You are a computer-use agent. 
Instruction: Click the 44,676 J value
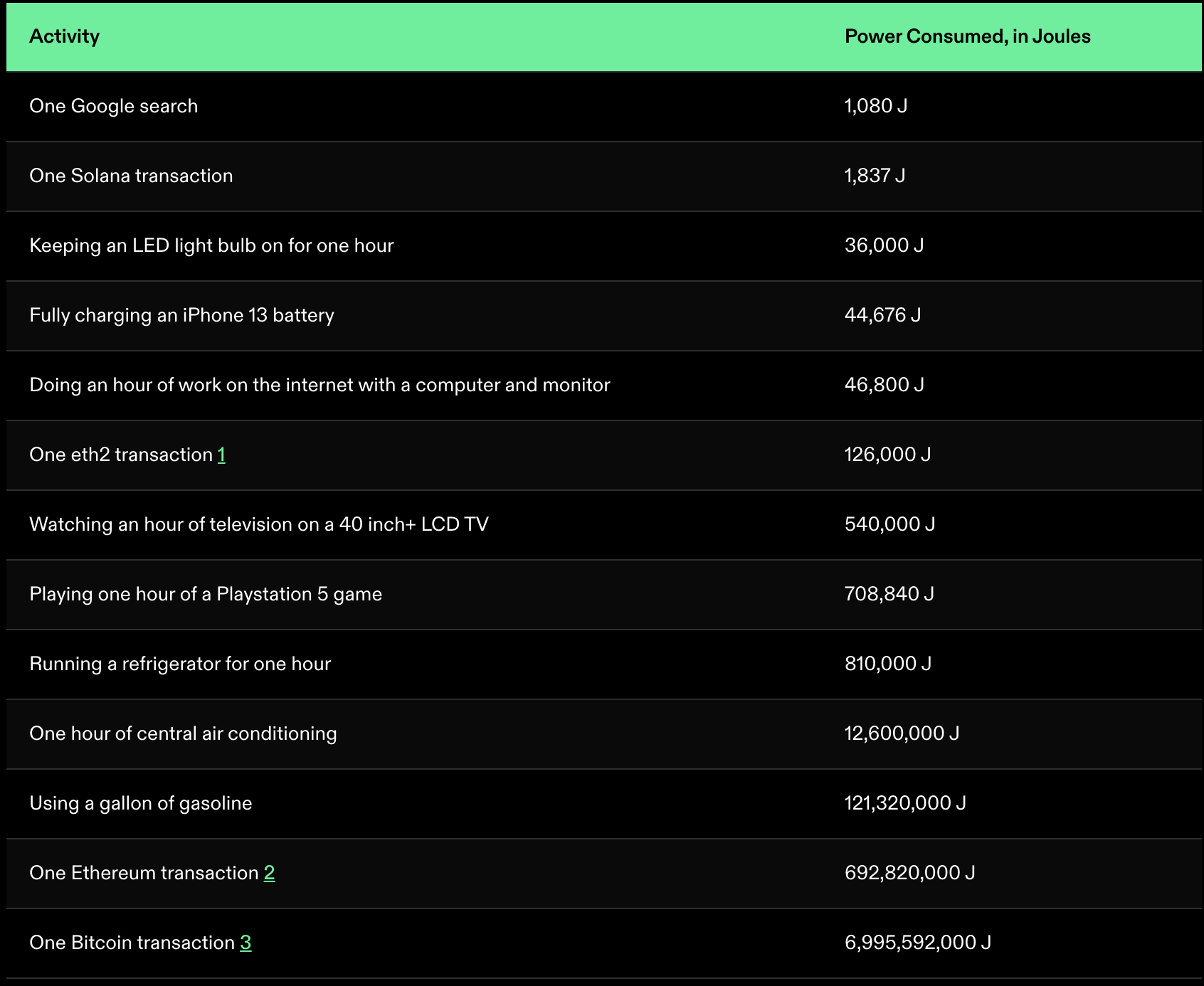(883, 315)
